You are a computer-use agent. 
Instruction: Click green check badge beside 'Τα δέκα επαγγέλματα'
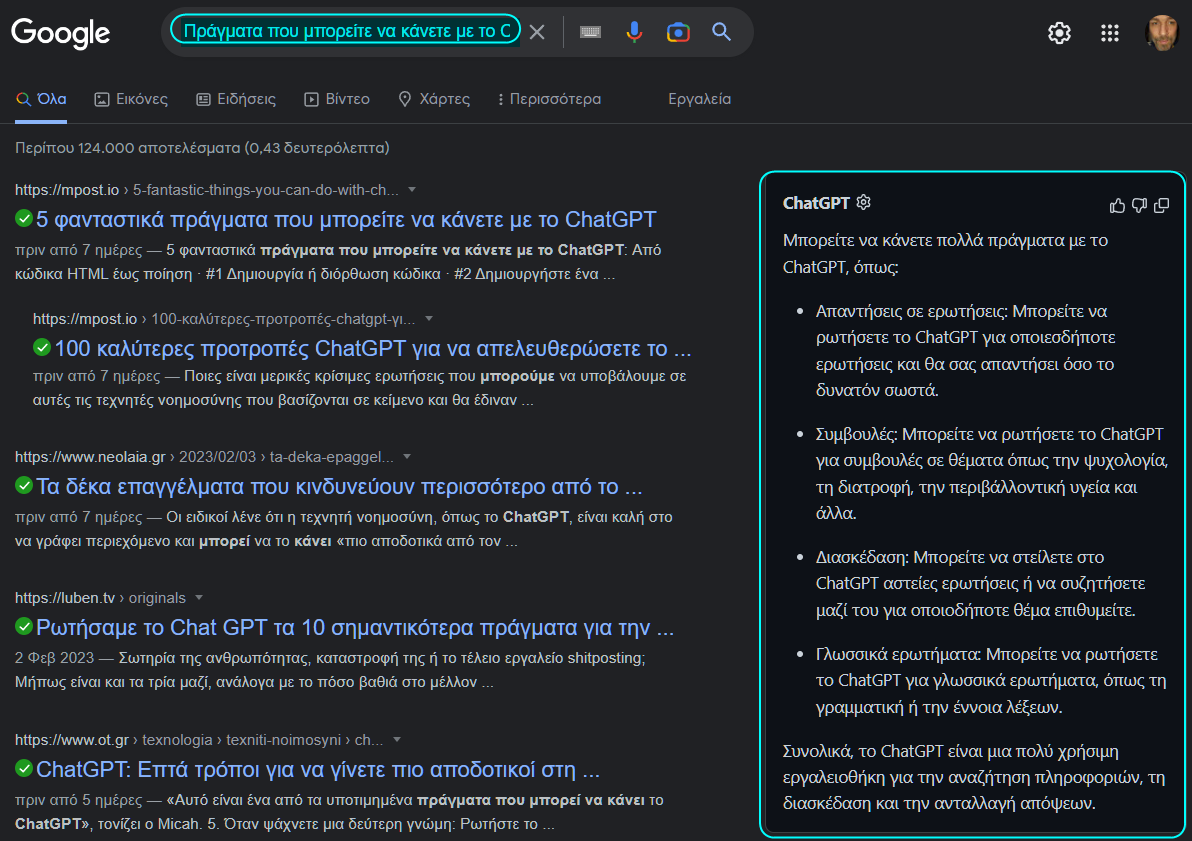pyautogui.click(x=24, y=485)
